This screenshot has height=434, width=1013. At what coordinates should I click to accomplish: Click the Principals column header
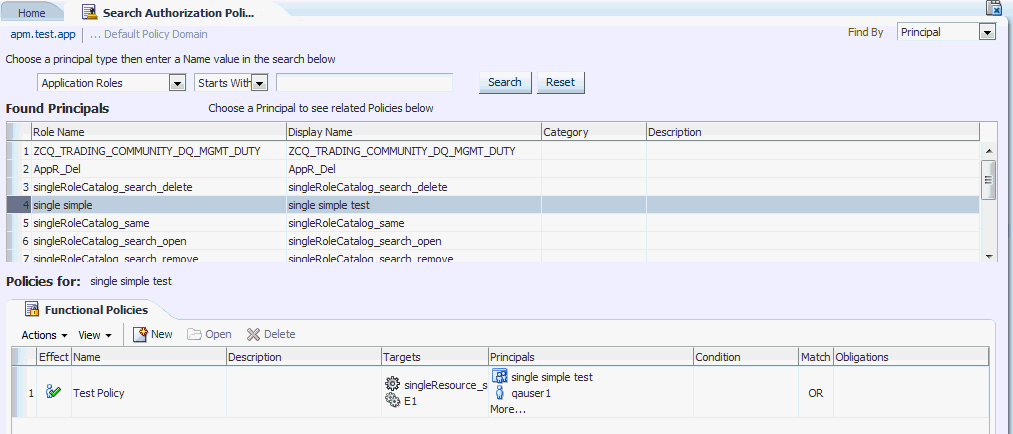[590, 357]
